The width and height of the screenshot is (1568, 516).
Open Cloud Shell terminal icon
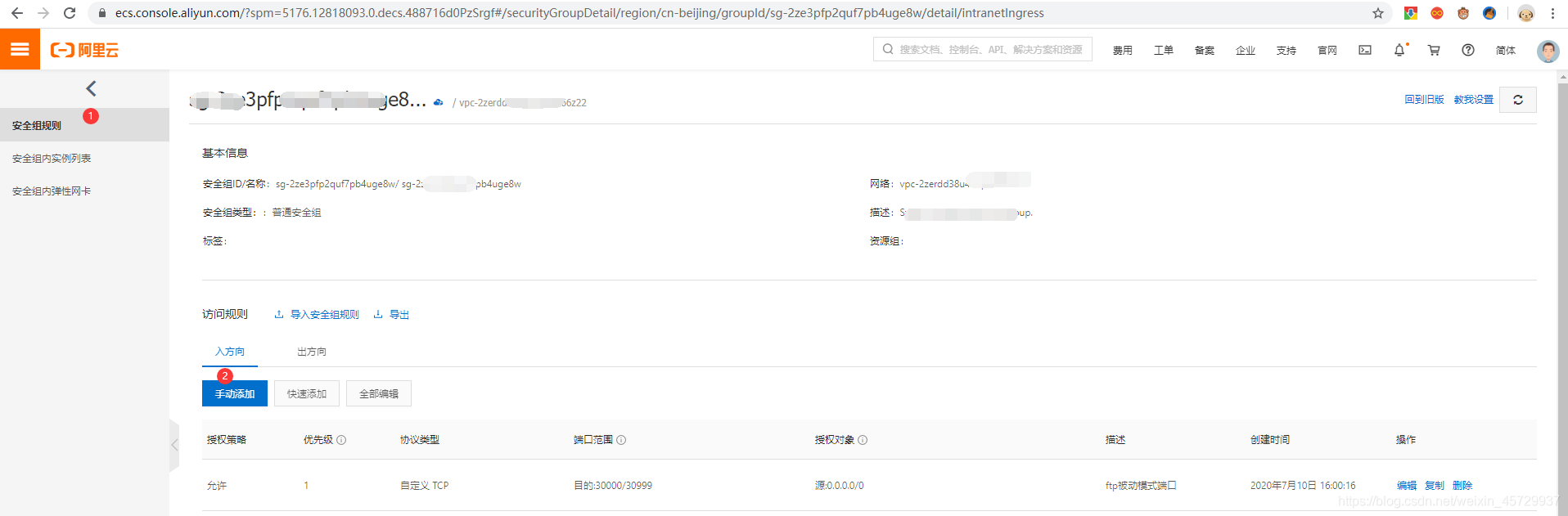pos(1365,50)
